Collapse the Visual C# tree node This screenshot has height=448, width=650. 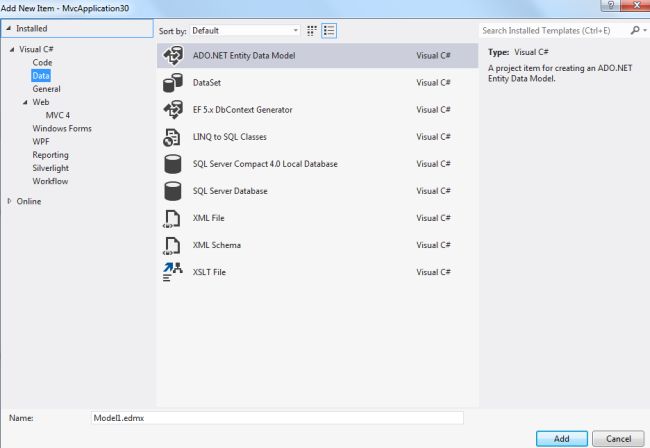[12, 49]
